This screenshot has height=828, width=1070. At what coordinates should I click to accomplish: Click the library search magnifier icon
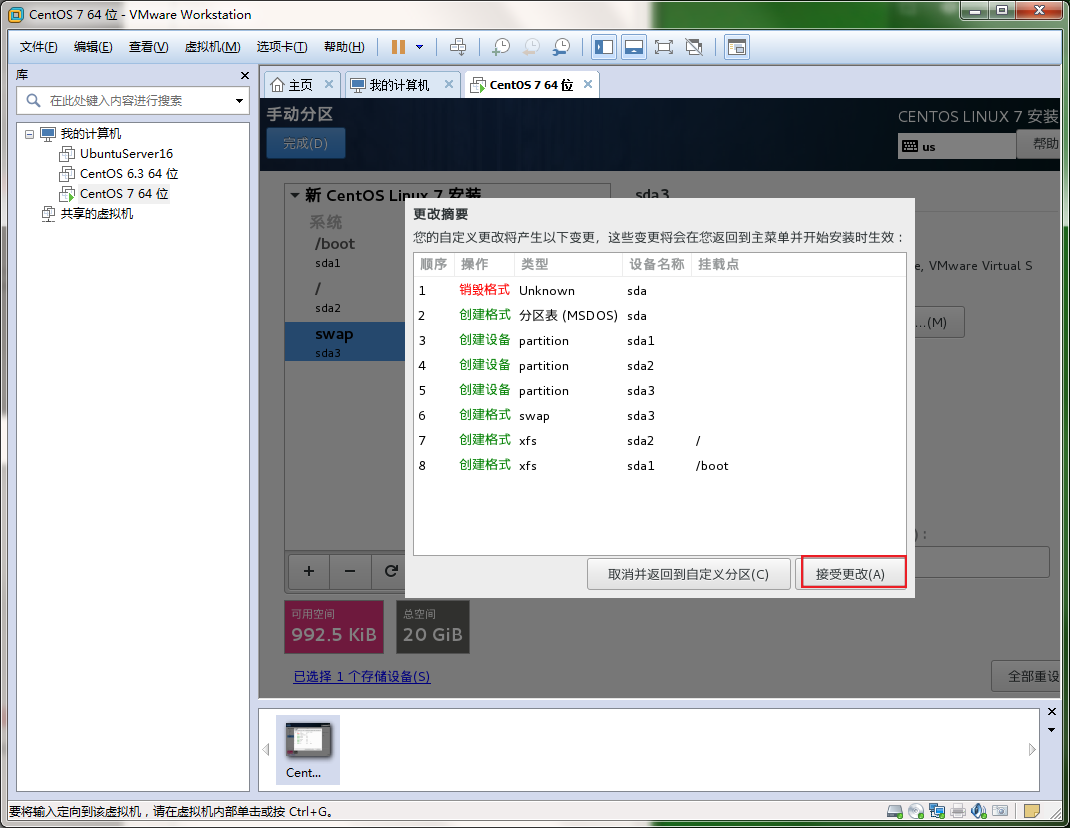click(x=33, y=100)
